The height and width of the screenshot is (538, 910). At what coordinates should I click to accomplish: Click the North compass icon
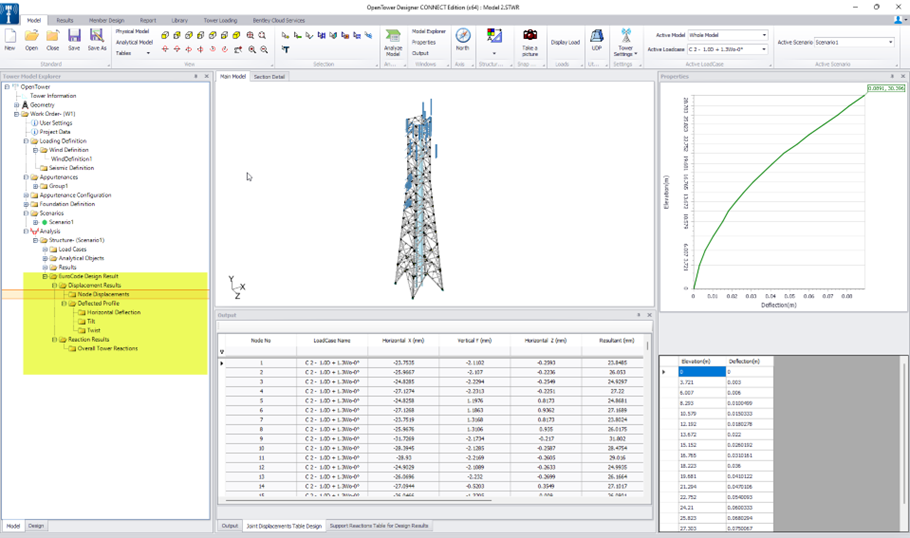(x=462, y=38)
